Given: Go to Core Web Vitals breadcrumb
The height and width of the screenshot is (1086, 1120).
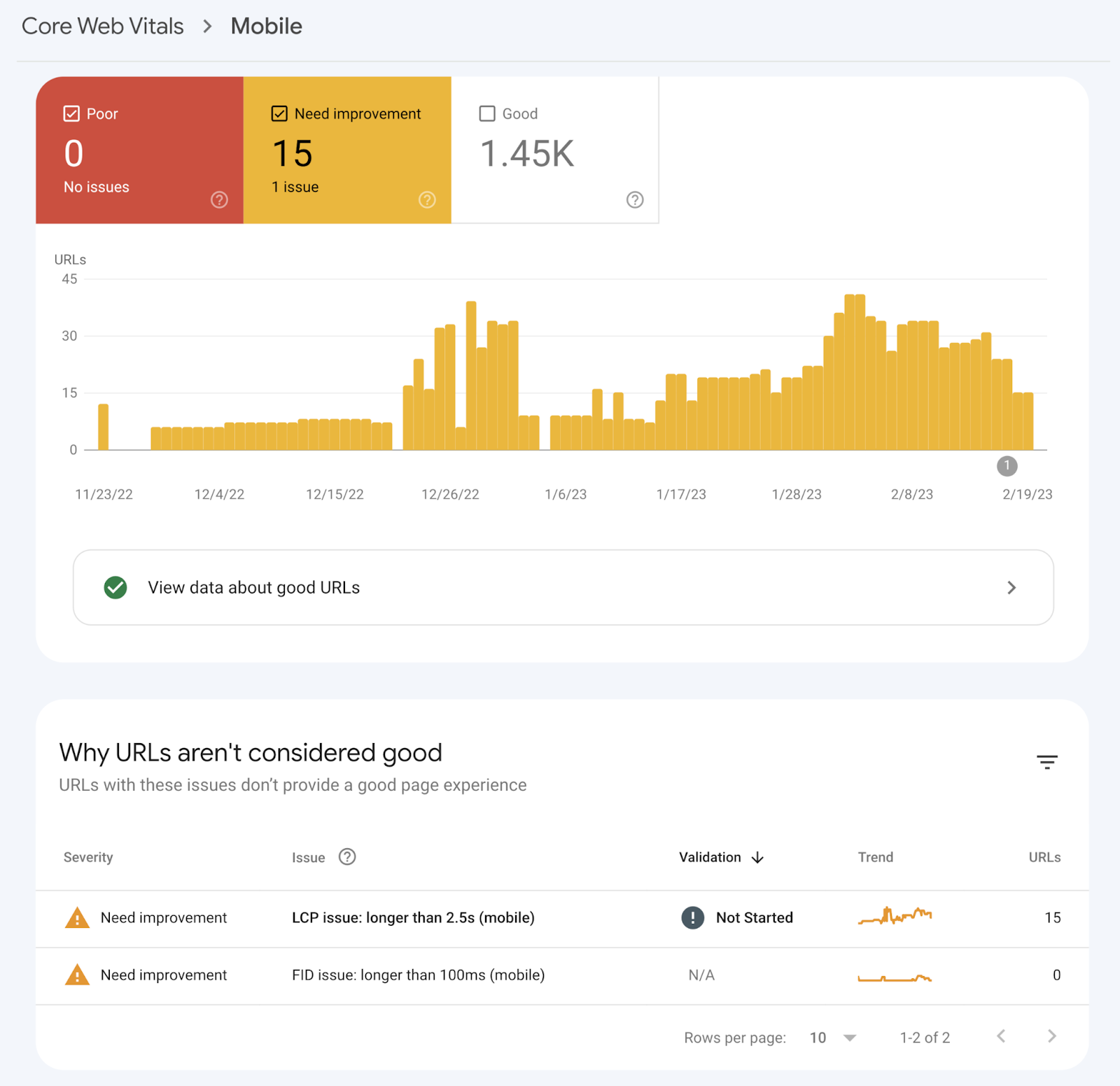Looking at the screenshot, I should pos(103,27).
